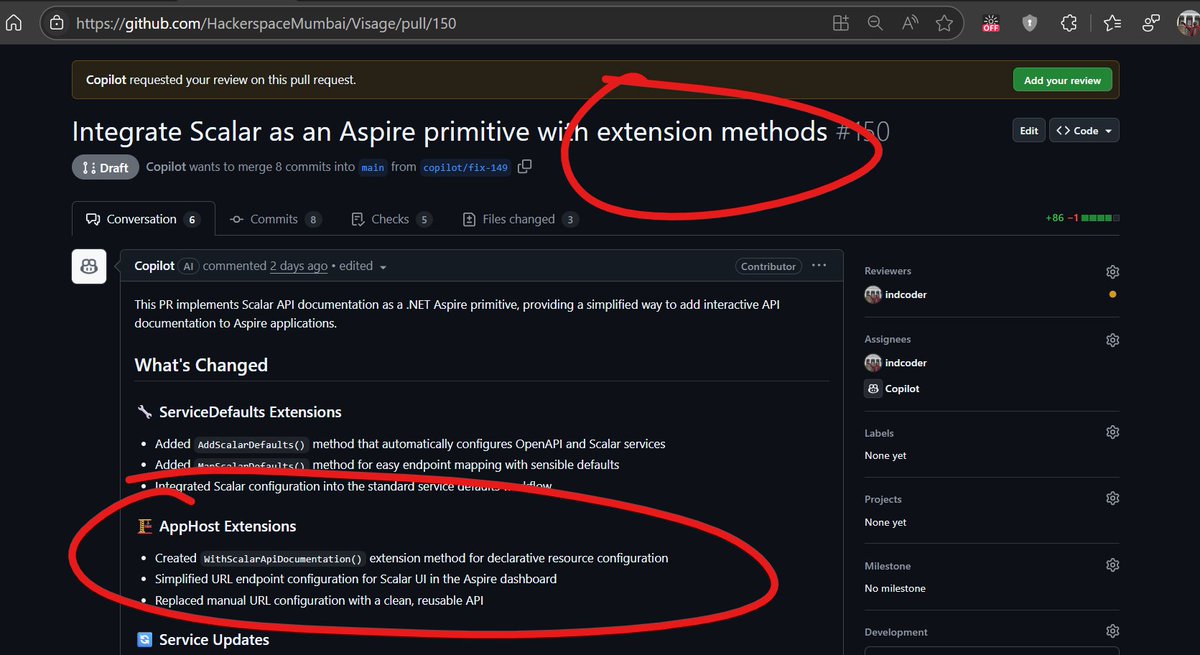Click the red OFF extension icon
This screenshot has width=1200, height=655.
pyautogui.click(x=991, y=22)
